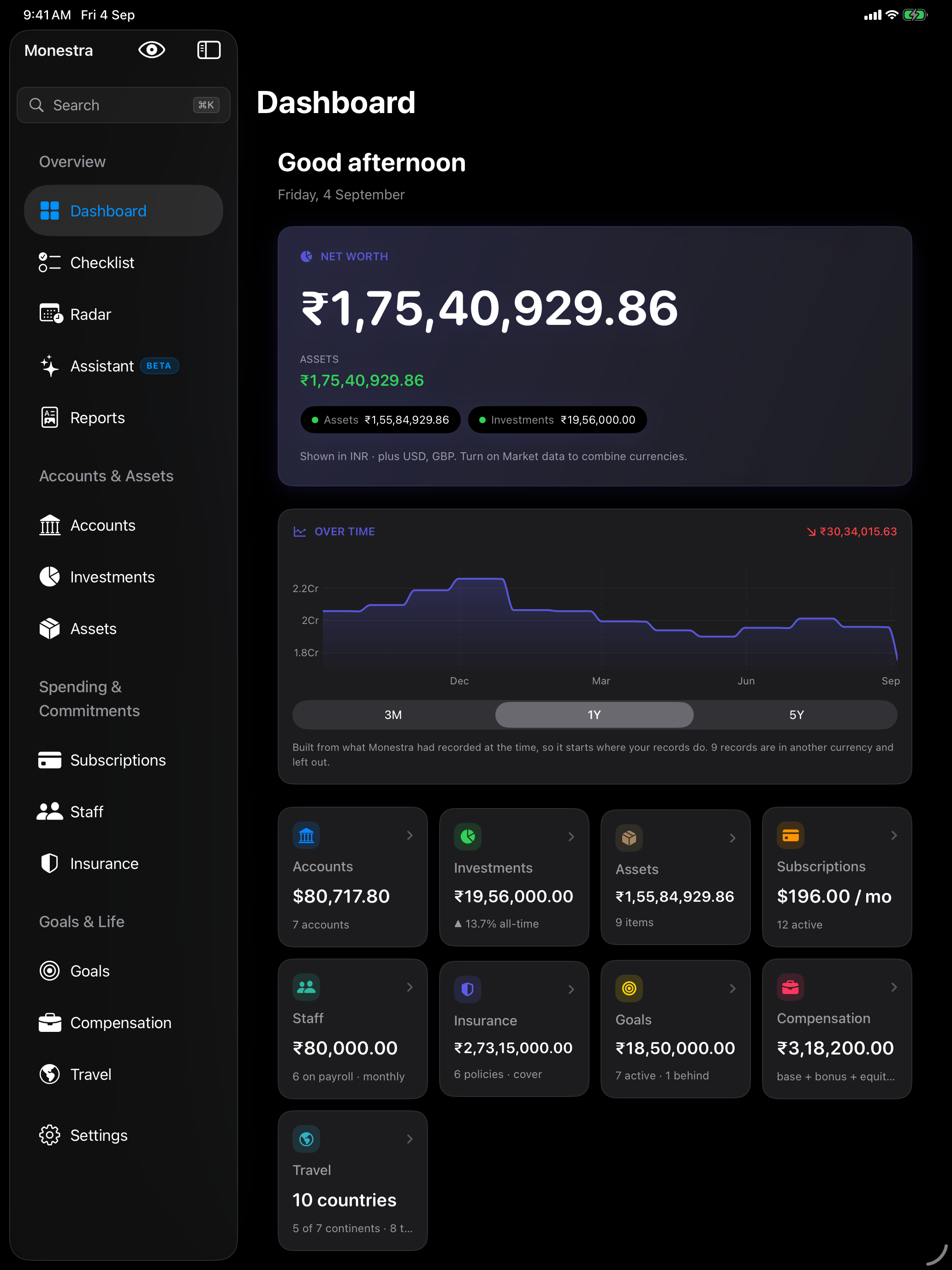Select the 1Y time range

pyautogui.click(x=594, y=715)
